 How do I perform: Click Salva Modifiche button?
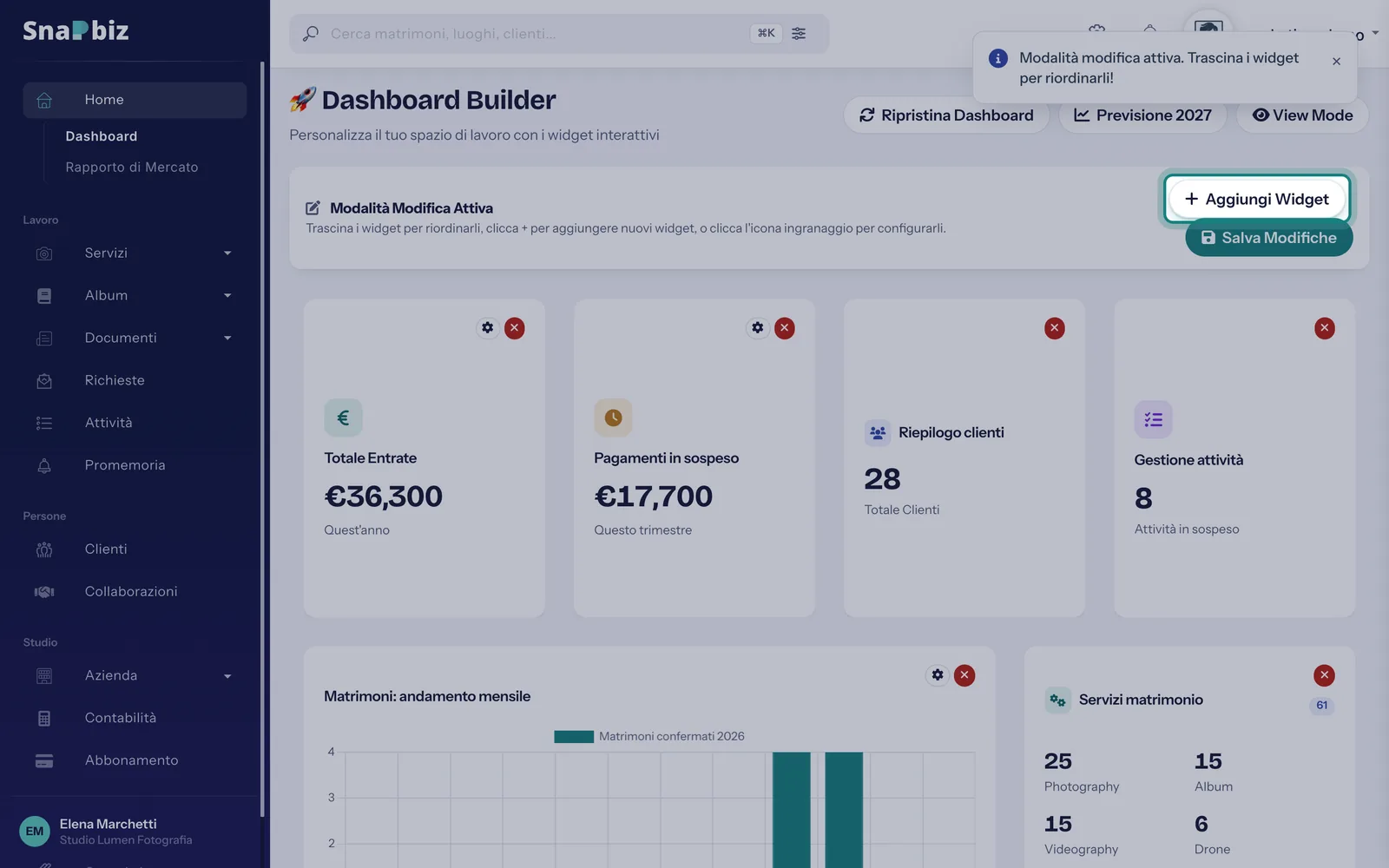coord(1268,238)
